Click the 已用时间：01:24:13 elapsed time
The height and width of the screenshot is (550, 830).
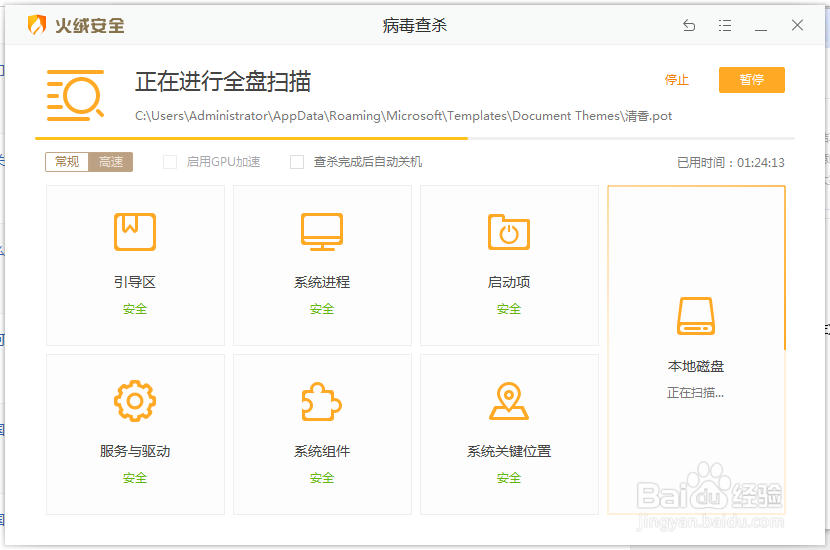731,163
